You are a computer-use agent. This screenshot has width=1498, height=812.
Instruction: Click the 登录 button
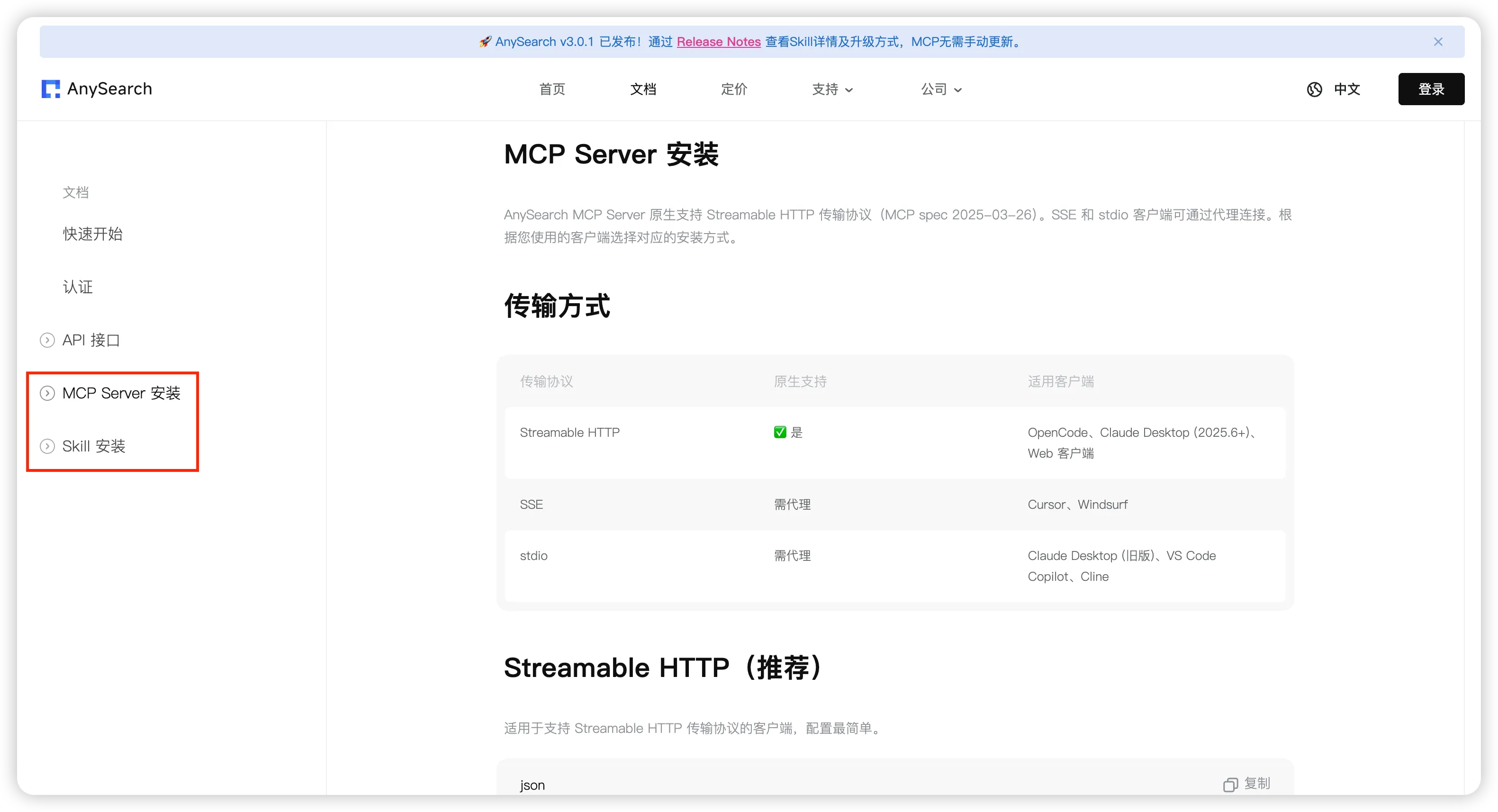1431,89
